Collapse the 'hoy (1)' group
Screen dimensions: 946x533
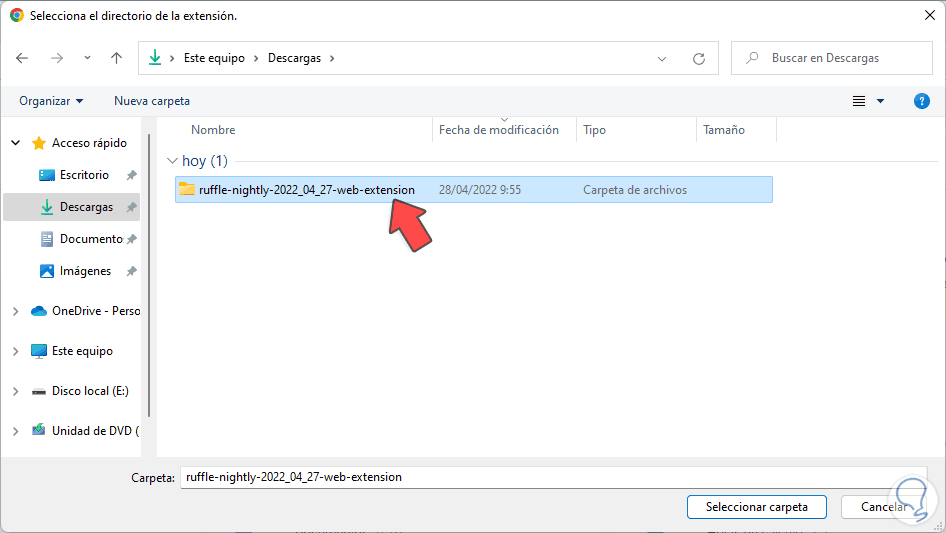pyautogui.click(x=172, y=161)
